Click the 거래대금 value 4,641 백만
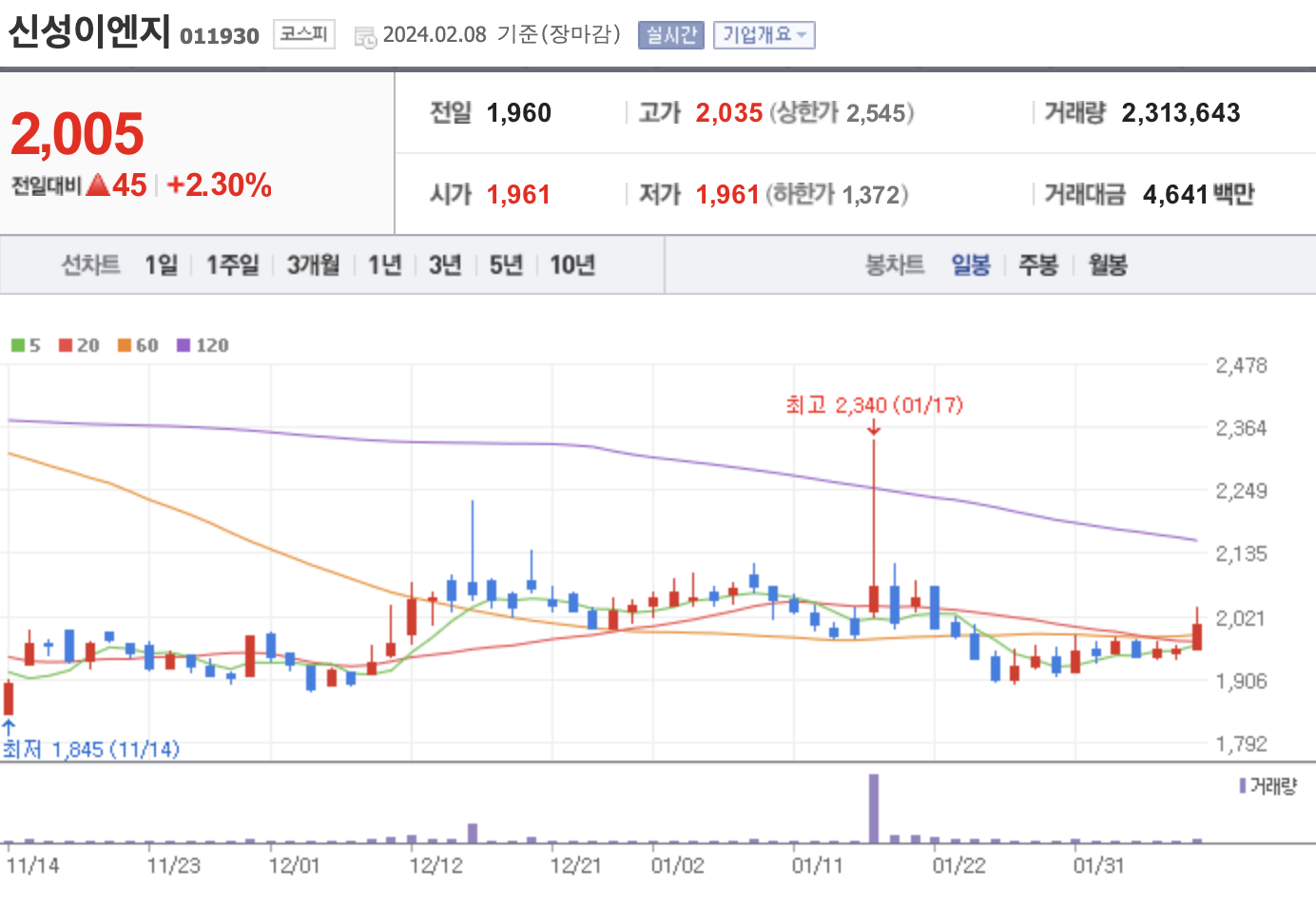Image resolution: width=1316 pixels, height=913 pixels. 1199,195
